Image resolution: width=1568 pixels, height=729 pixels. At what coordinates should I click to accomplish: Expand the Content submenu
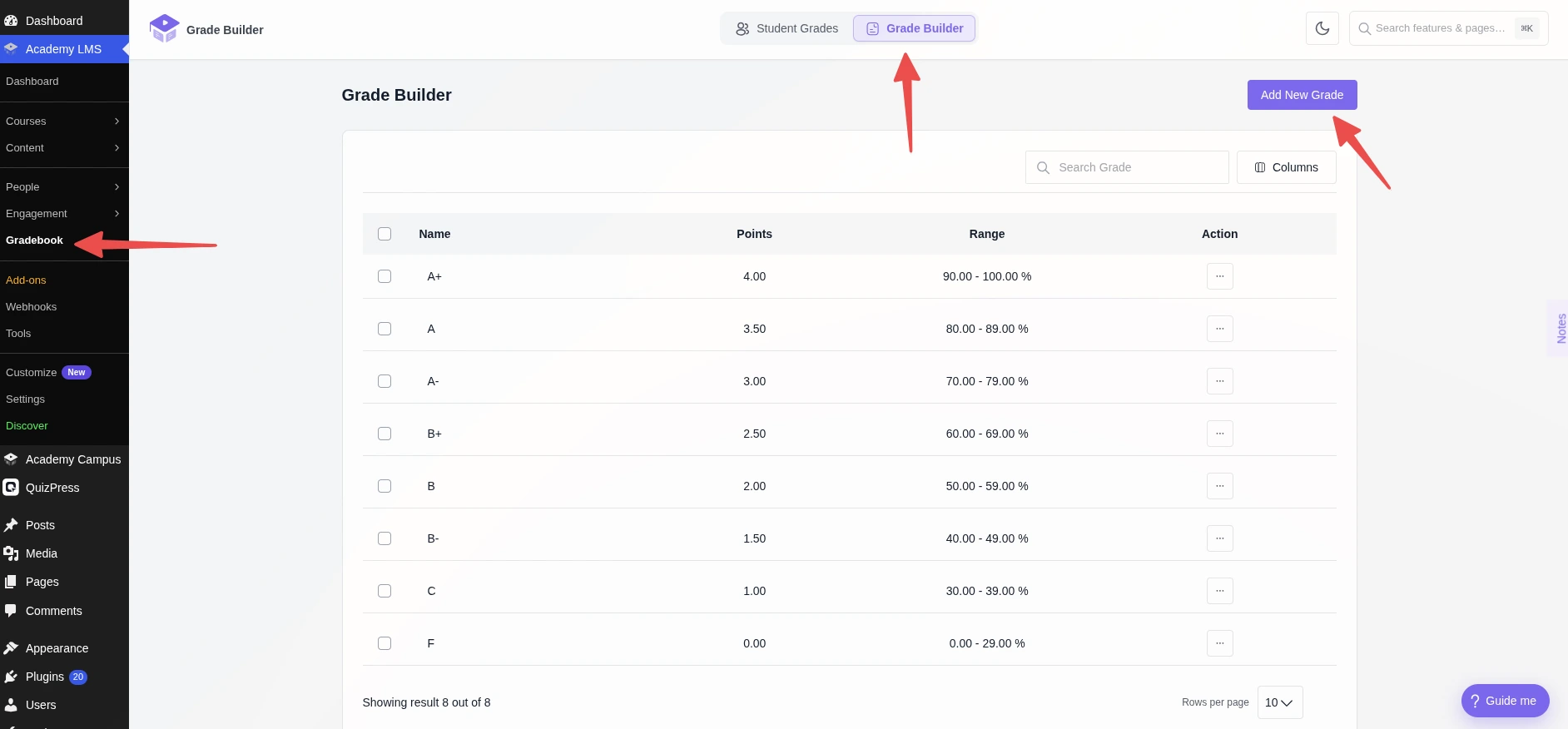click(64, 148)
